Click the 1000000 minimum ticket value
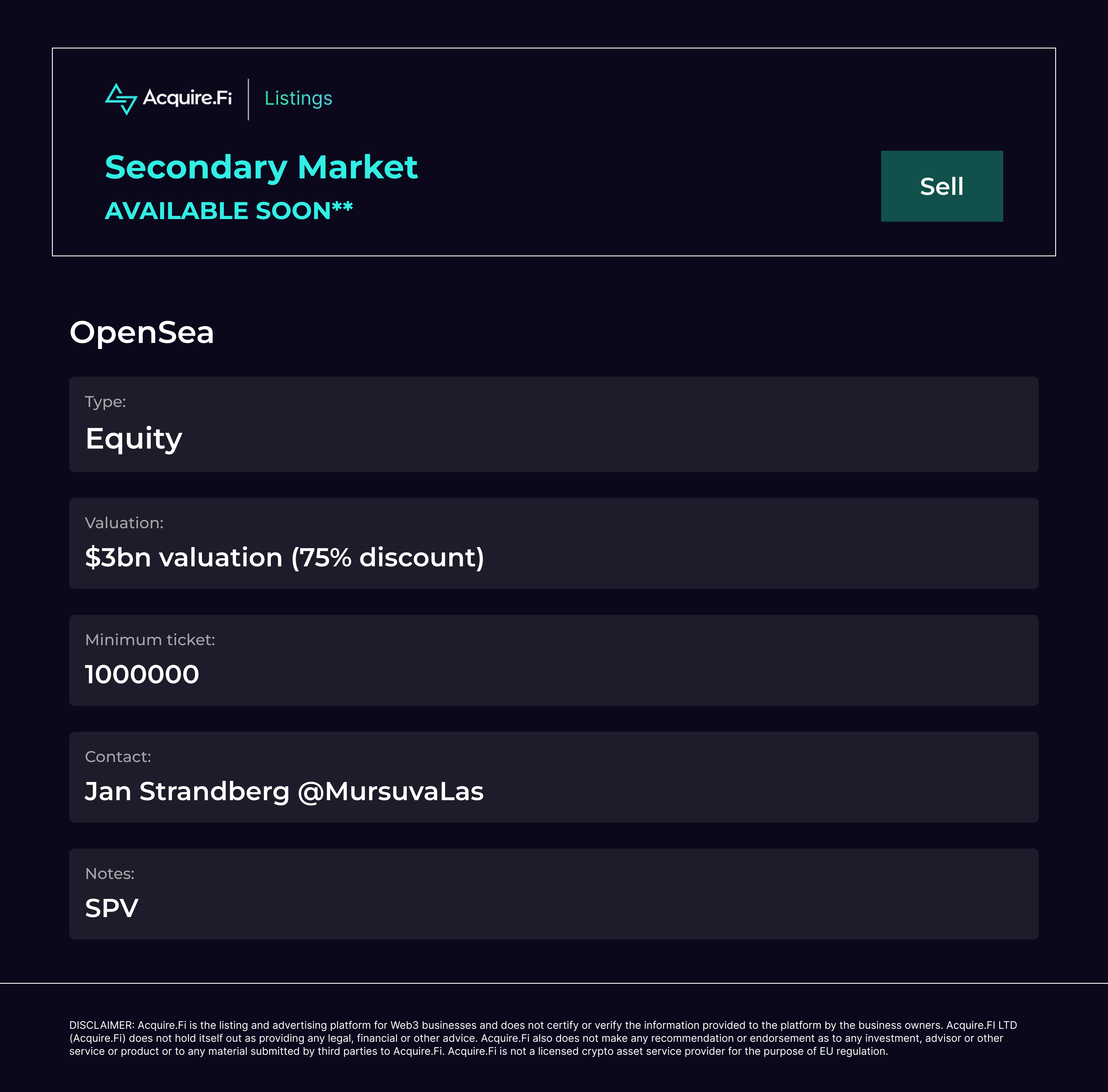The width and height of the screenshot is (1108, 1092). 142,675
